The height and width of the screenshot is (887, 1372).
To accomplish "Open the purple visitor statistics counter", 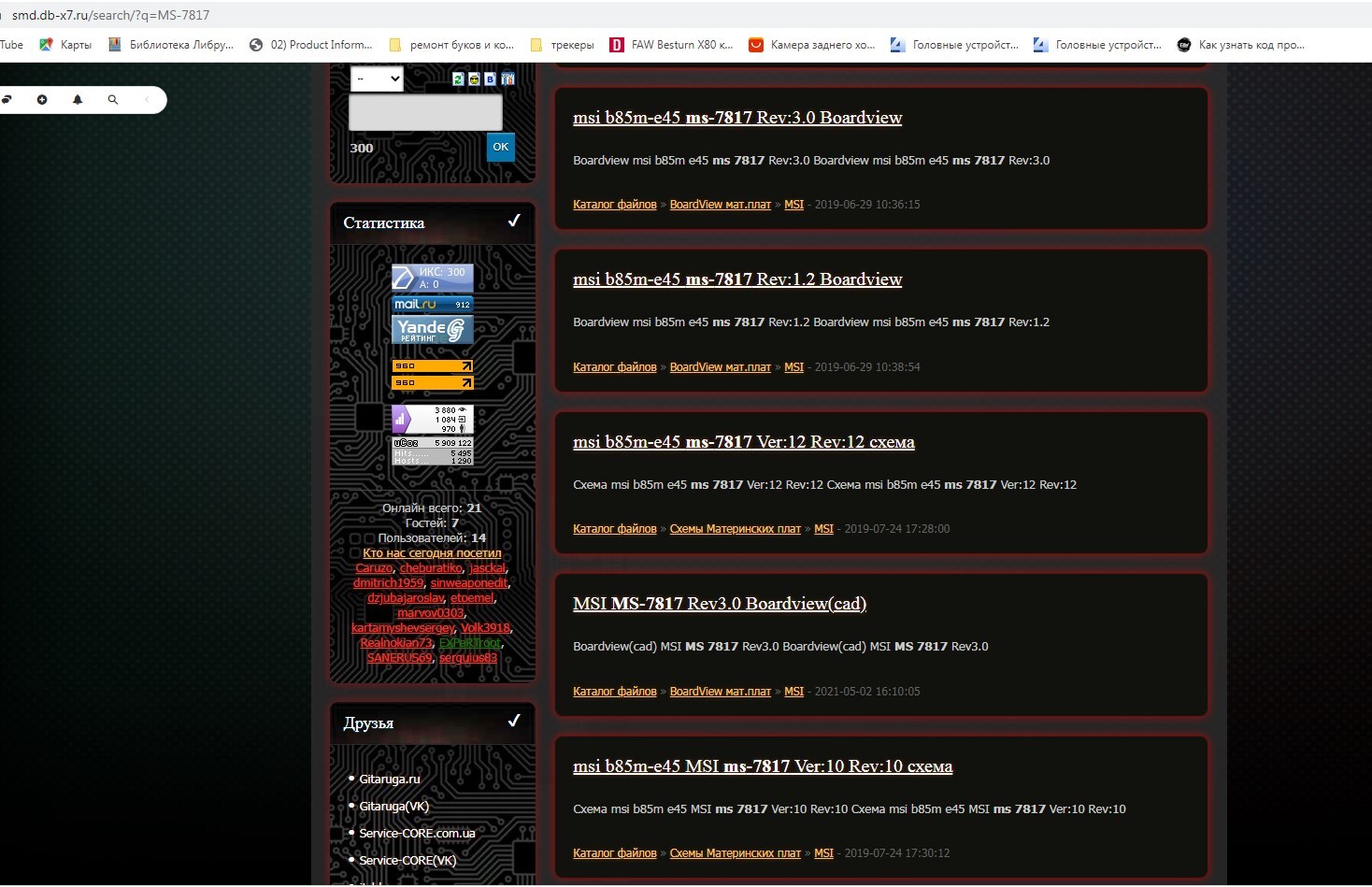I will 433,420.
